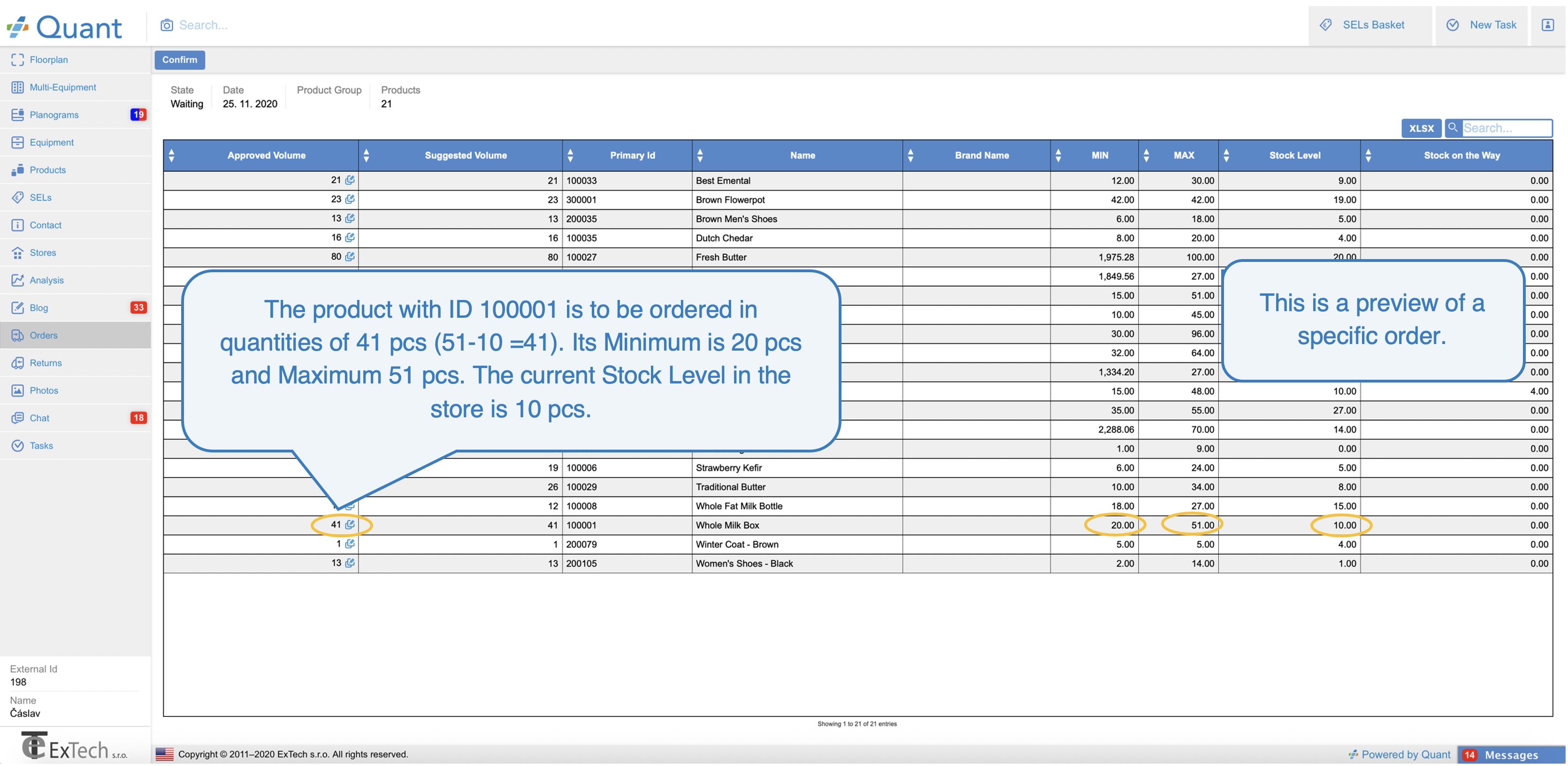
Task: Click the Chat bubble icon
Action: point(18,418)
